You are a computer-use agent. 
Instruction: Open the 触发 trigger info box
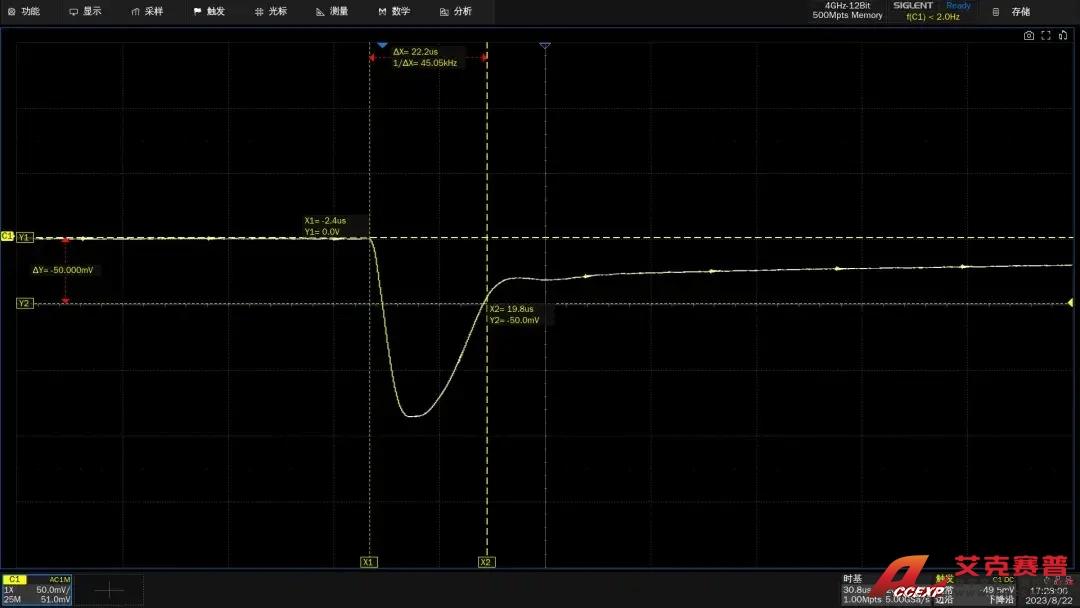pyautogui.click(x=974, y=589)
